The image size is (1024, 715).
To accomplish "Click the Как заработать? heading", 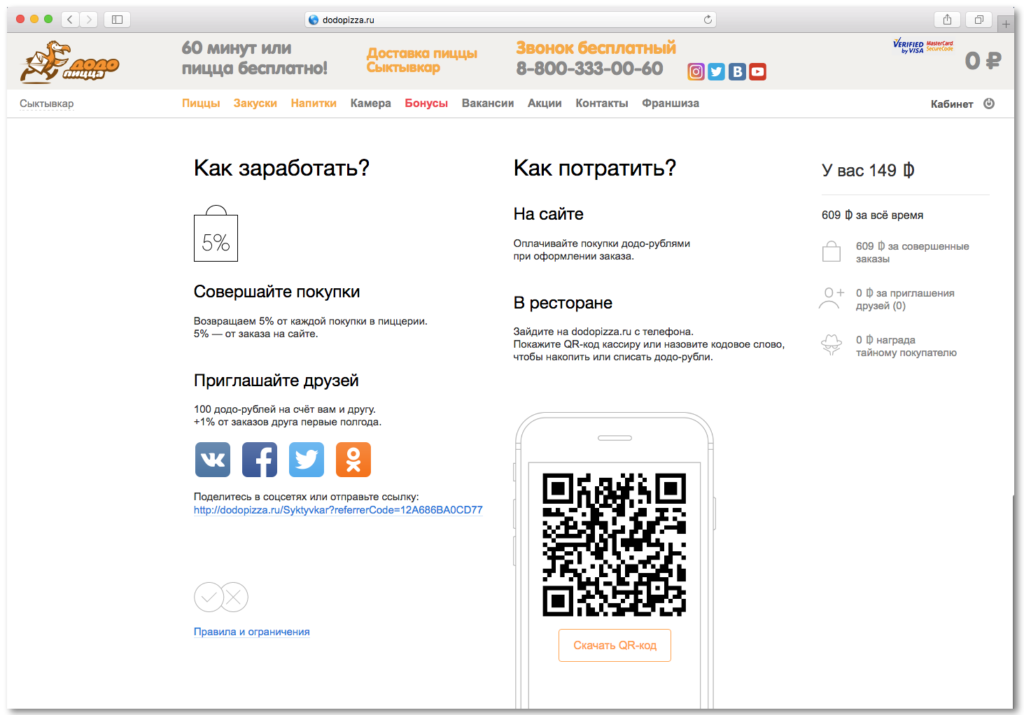I will coord(281,168).
